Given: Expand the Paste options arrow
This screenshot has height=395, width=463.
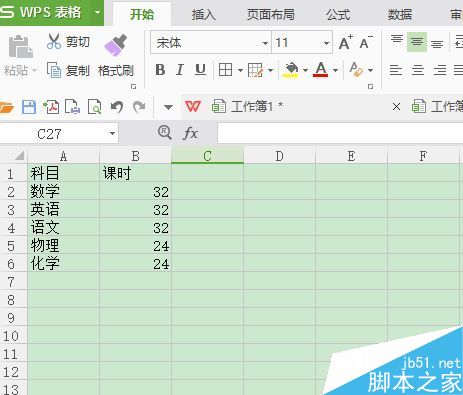Looking at the screenshot, I should pyautogui.click(x=34, y=71).
